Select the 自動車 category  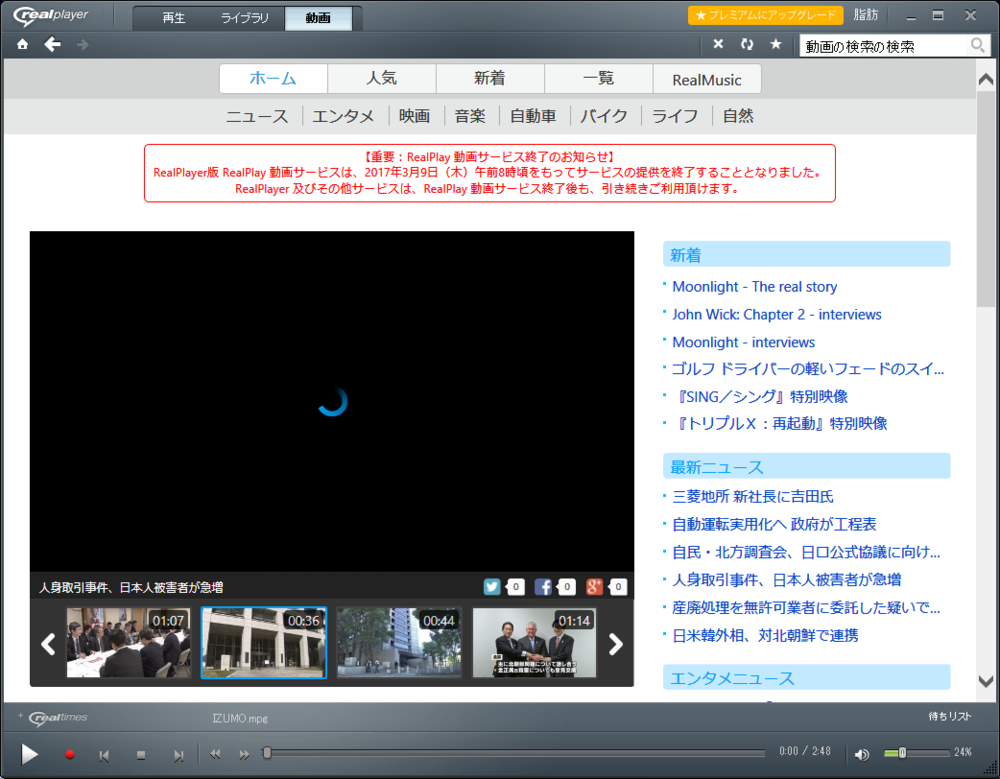click(533, 116)
